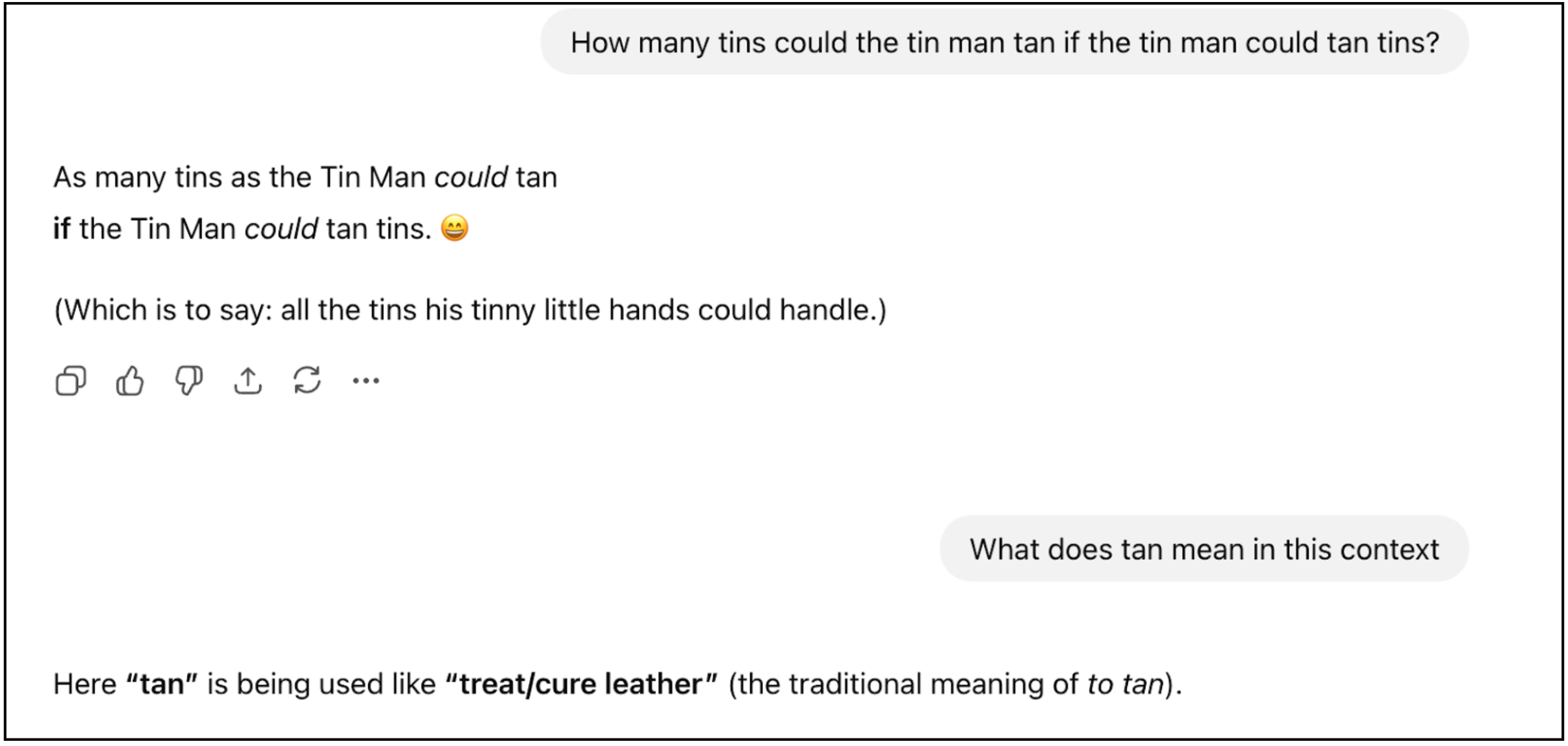
Task: Click the bold word 'if' in the response
Action: pyautogui.click(x=62, y=229)
